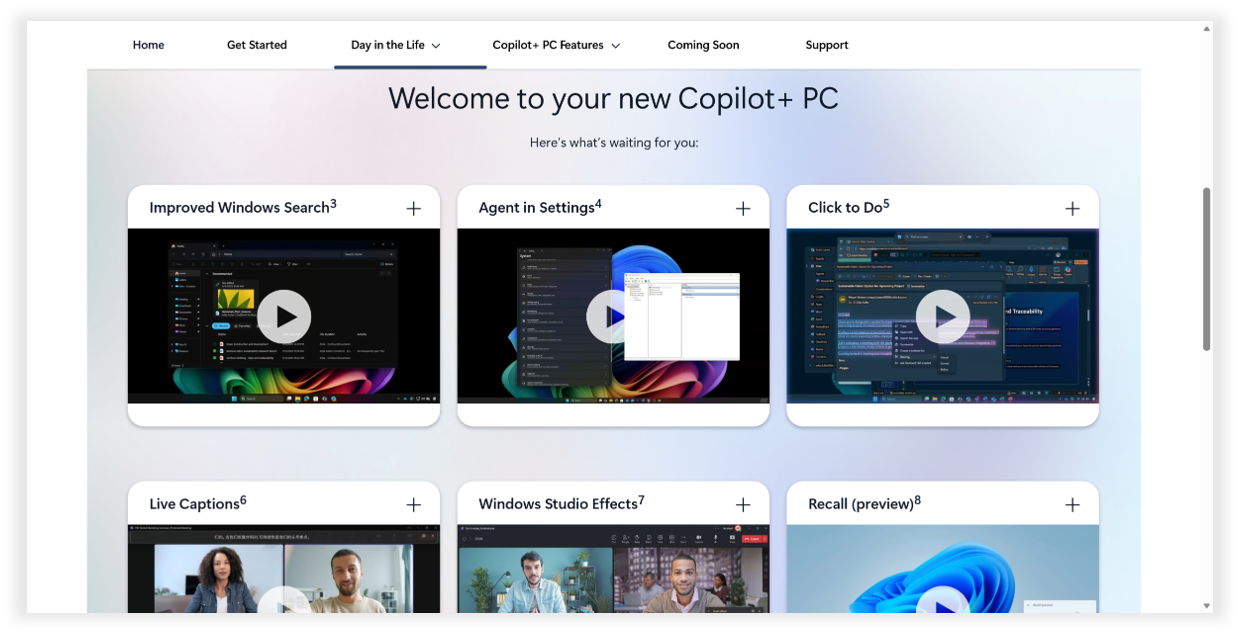Open Windows Studio Effects video thumbnail
The width and height of the screenshot is (1240, 634).
click(613, 569)
